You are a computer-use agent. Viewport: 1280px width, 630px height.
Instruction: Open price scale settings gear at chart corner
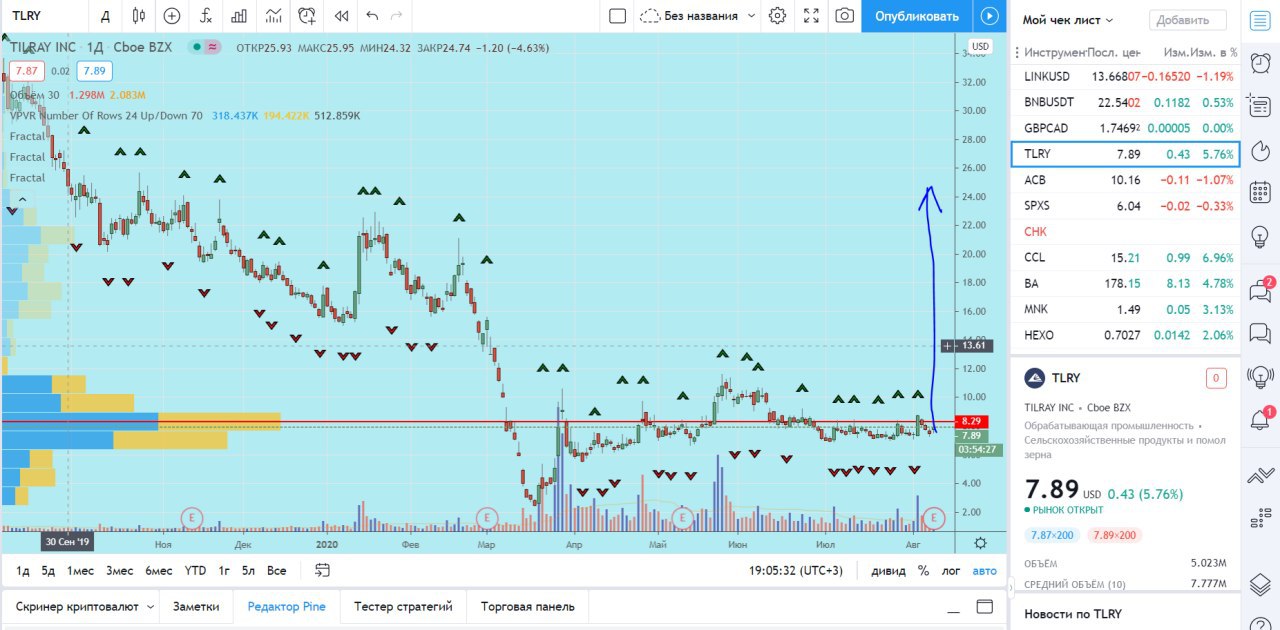[981, 543]
